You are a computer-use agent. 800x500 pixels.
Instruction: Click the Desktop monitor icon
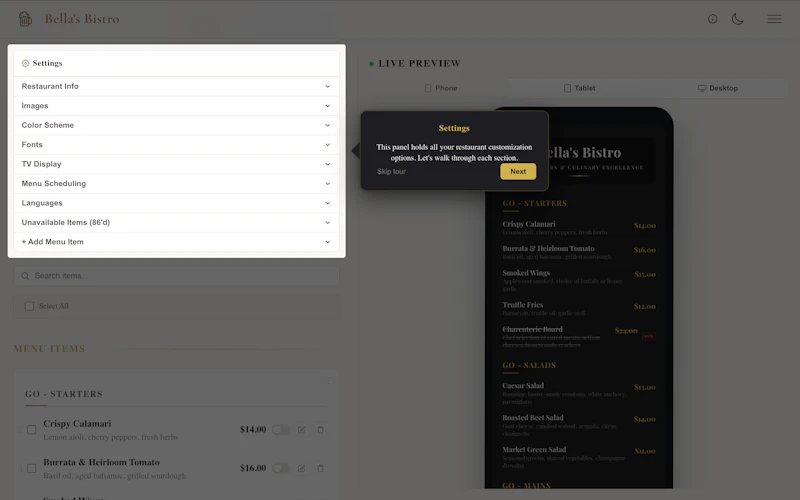[x=702, y=88]
